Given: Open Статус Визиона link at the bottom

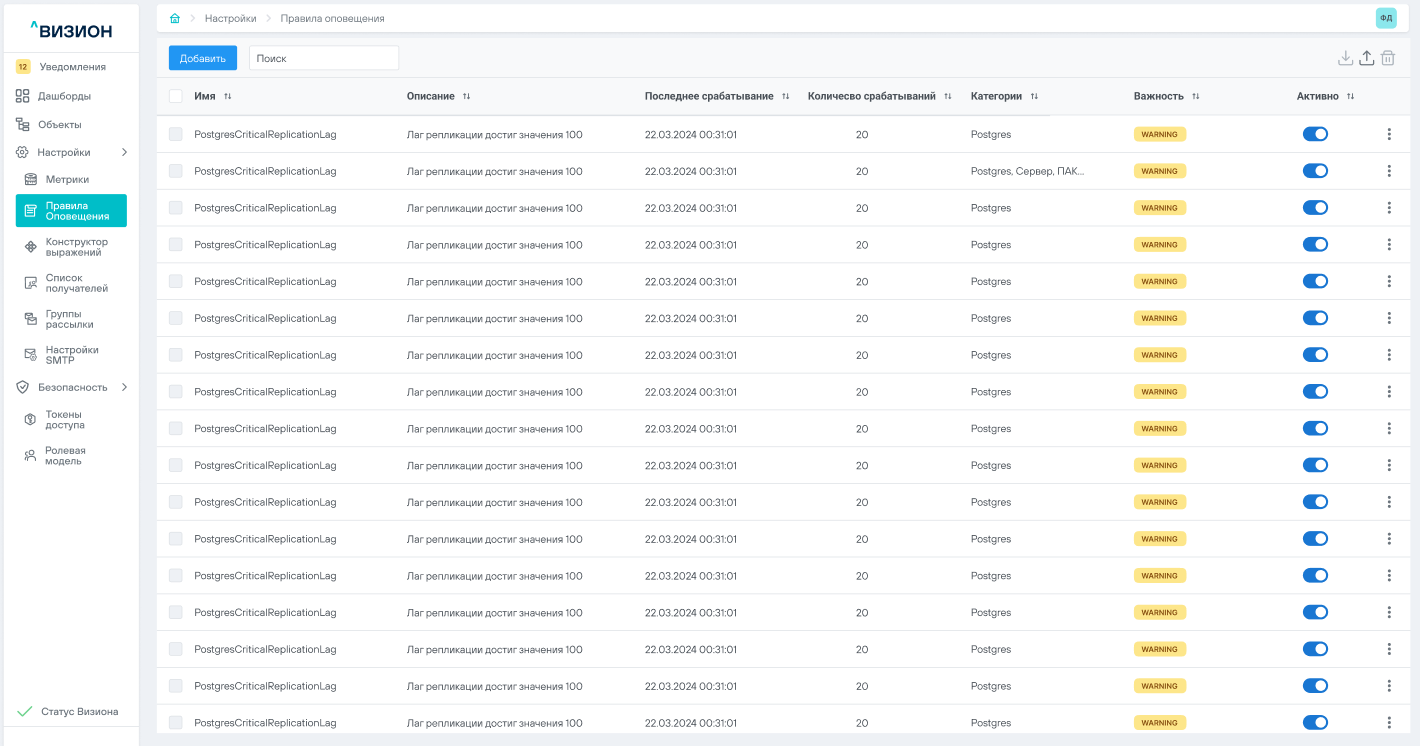Looking at the screenshot, I should [x=79, y=712].
